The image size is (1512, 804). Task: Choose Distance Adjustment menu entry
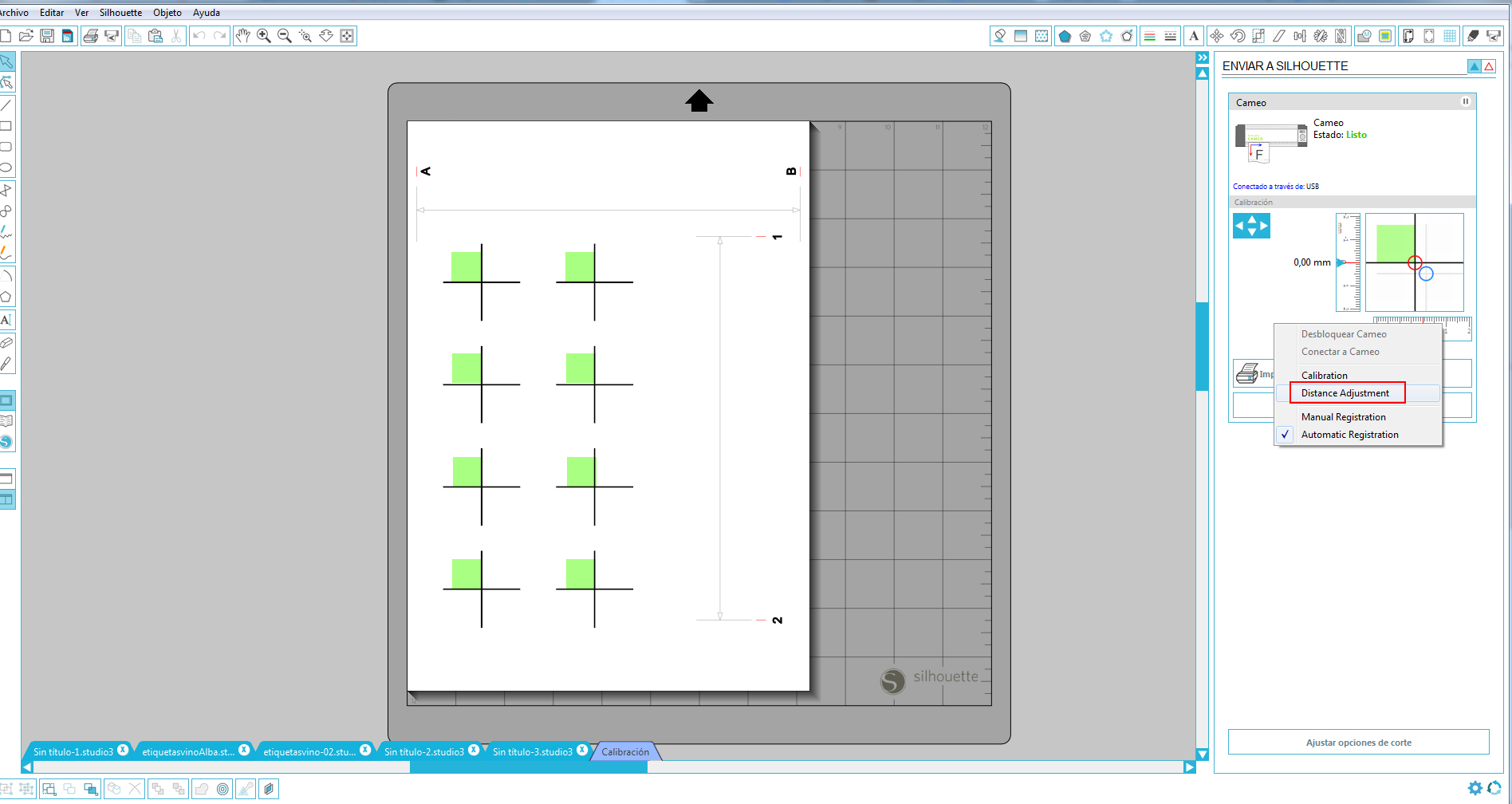(1358, 393)
